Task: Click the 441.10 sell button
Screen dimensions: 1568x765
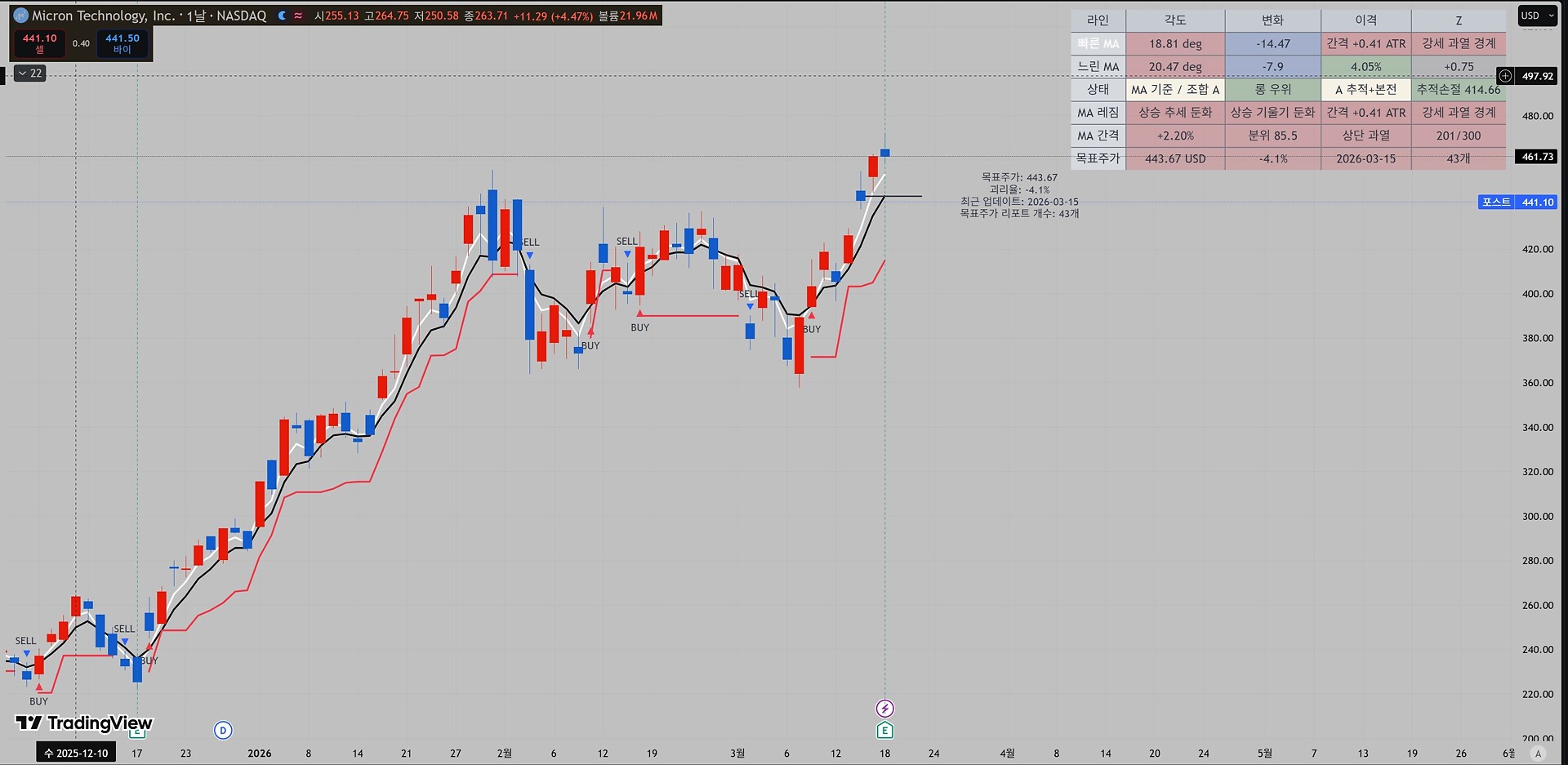Action: coord(39,43)
